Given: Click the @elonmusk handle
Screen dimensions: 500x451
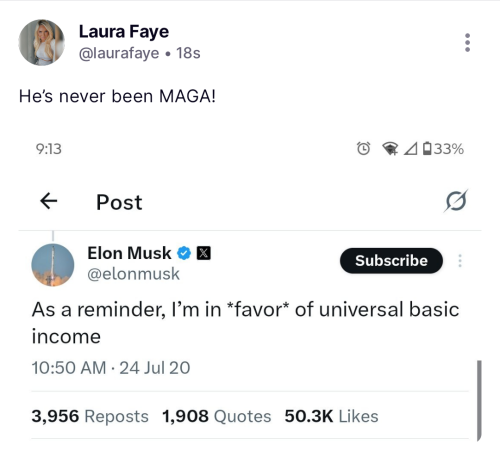Looking at the screenshot, I should pos(133,274).
